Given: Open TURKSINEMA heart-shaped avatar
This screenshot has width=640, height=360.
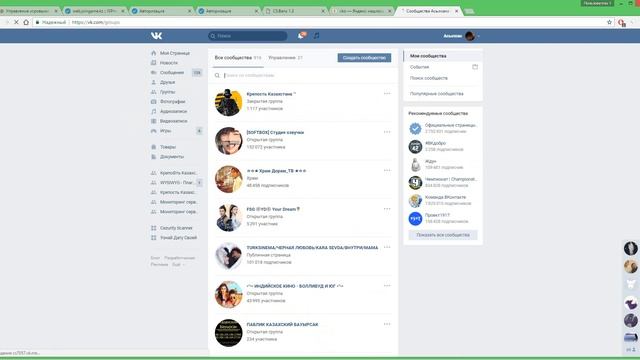Looking at the screenshot, I should click(229, 256).
